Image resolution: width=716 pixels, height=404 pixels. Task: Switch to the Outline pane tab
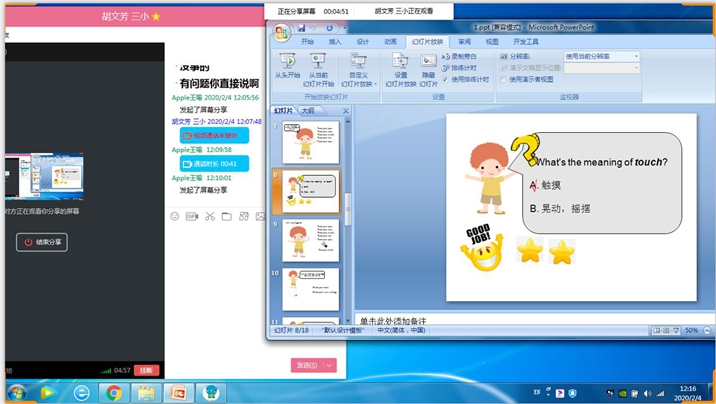(308, 110)
